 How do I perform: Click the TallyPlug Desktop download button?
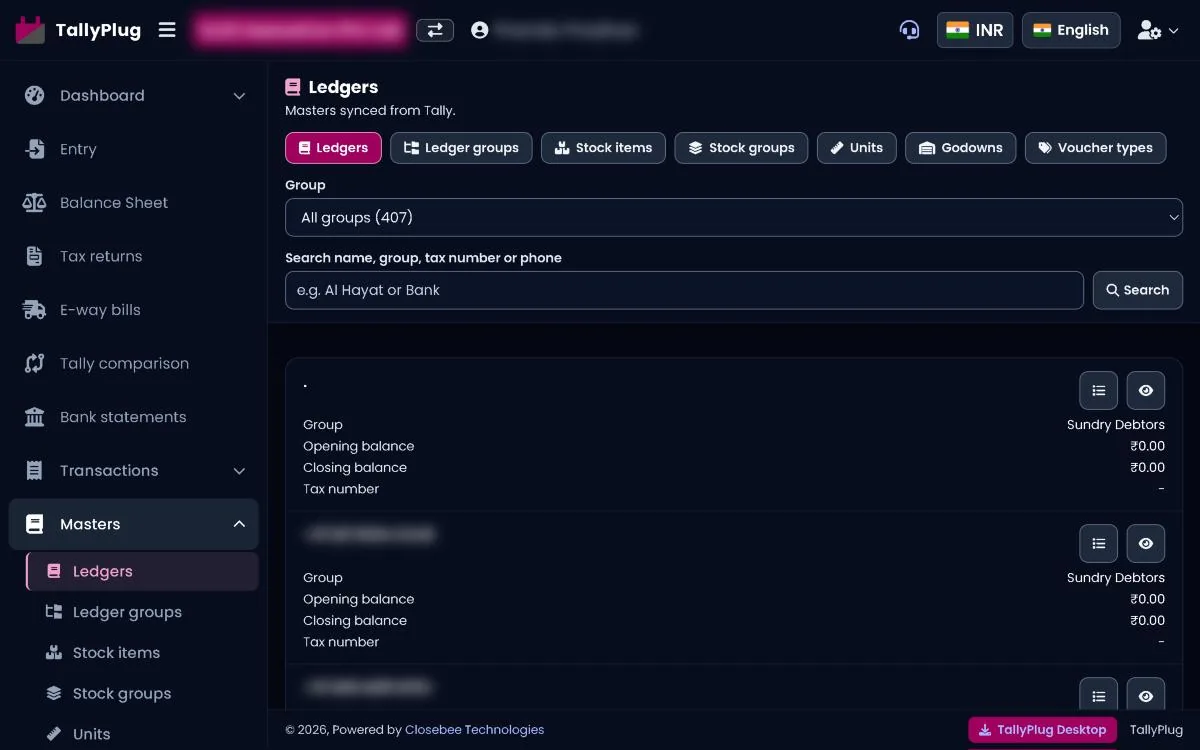(x=1043, y=730)
